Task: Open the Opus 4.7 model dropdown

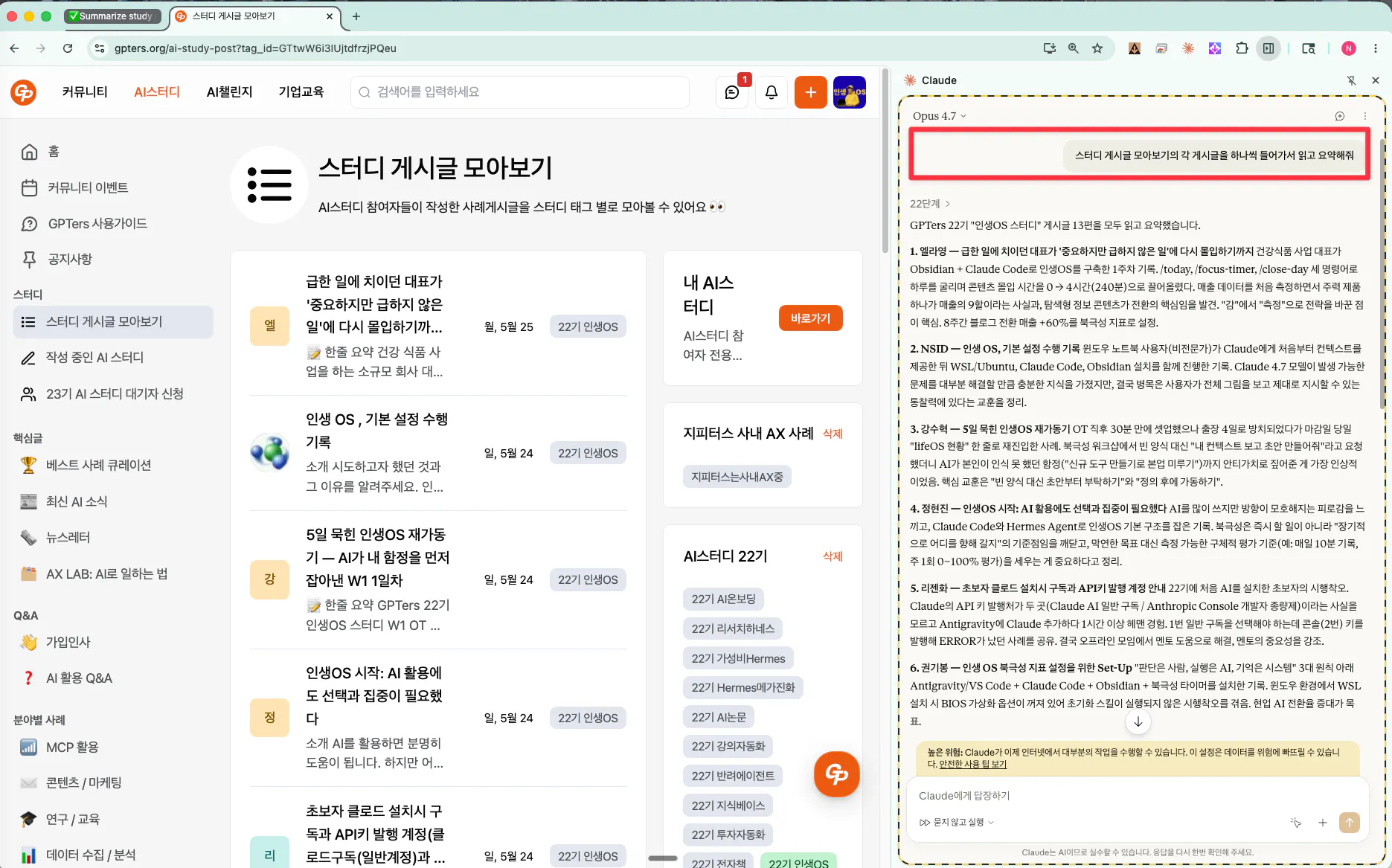Action: (939, 116)
